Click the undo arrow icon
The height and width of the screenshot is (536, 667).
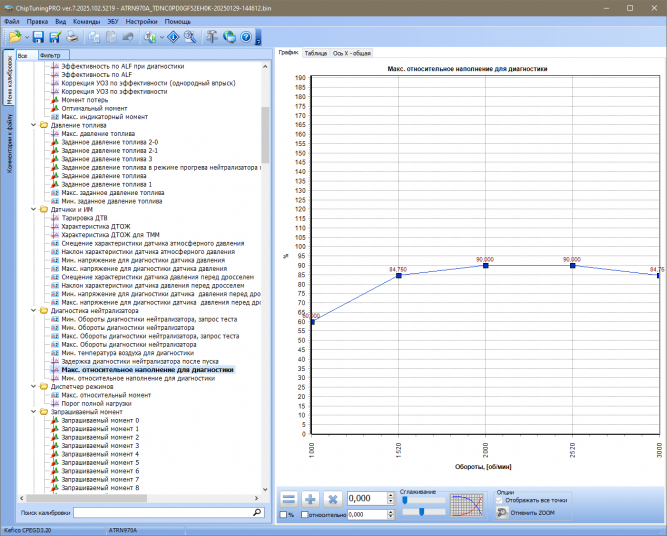128,37
